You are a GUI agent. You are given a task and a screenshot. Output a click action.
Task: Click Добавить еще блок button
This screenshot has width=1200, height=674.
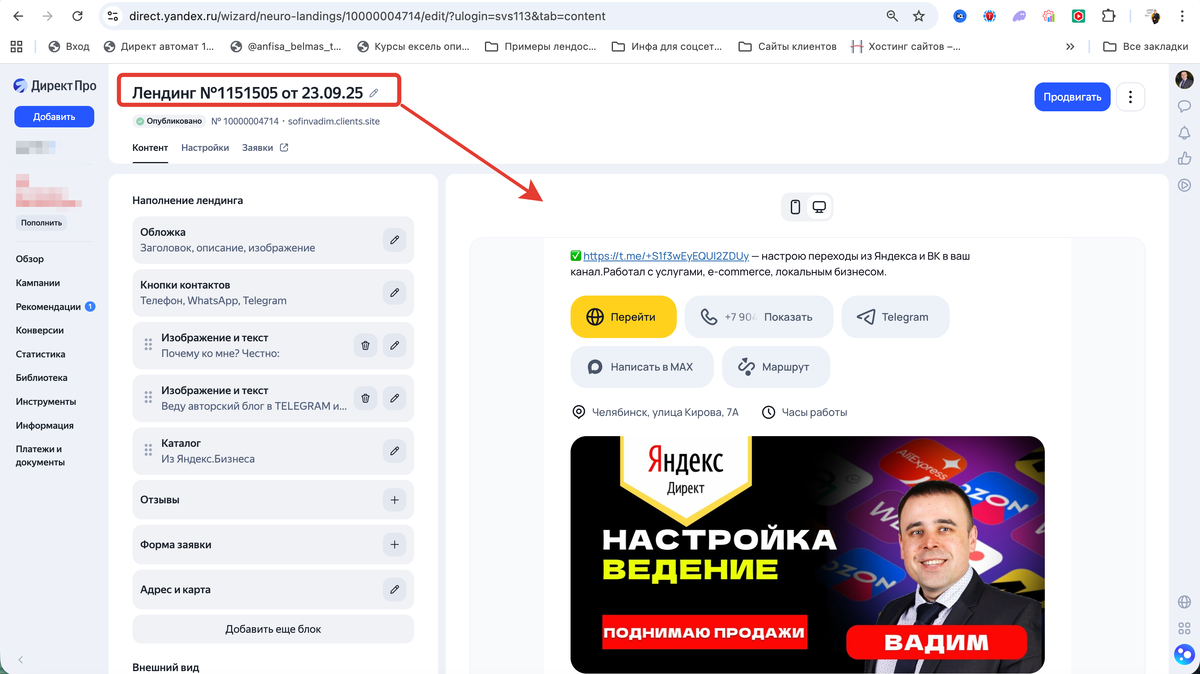point(273,629)
